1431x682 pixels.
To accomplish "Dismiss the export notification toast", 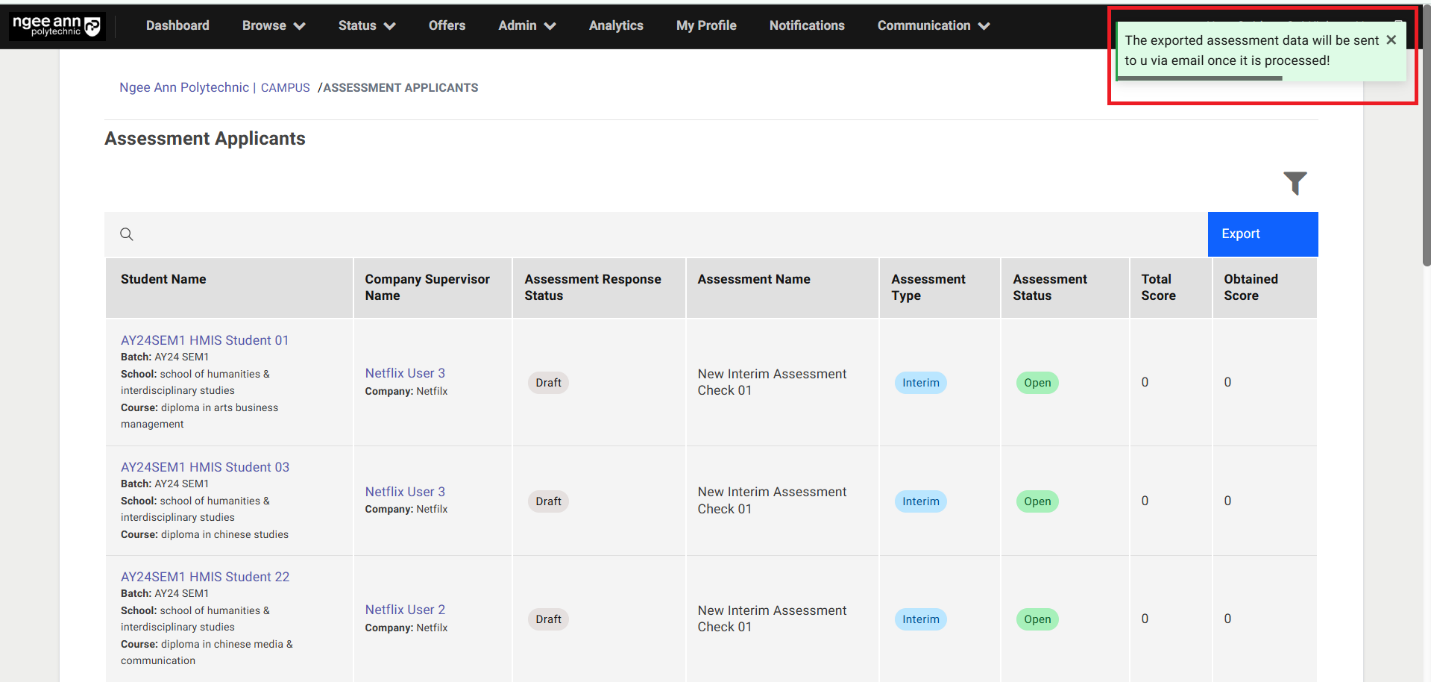I will [x=1391, y=40].
